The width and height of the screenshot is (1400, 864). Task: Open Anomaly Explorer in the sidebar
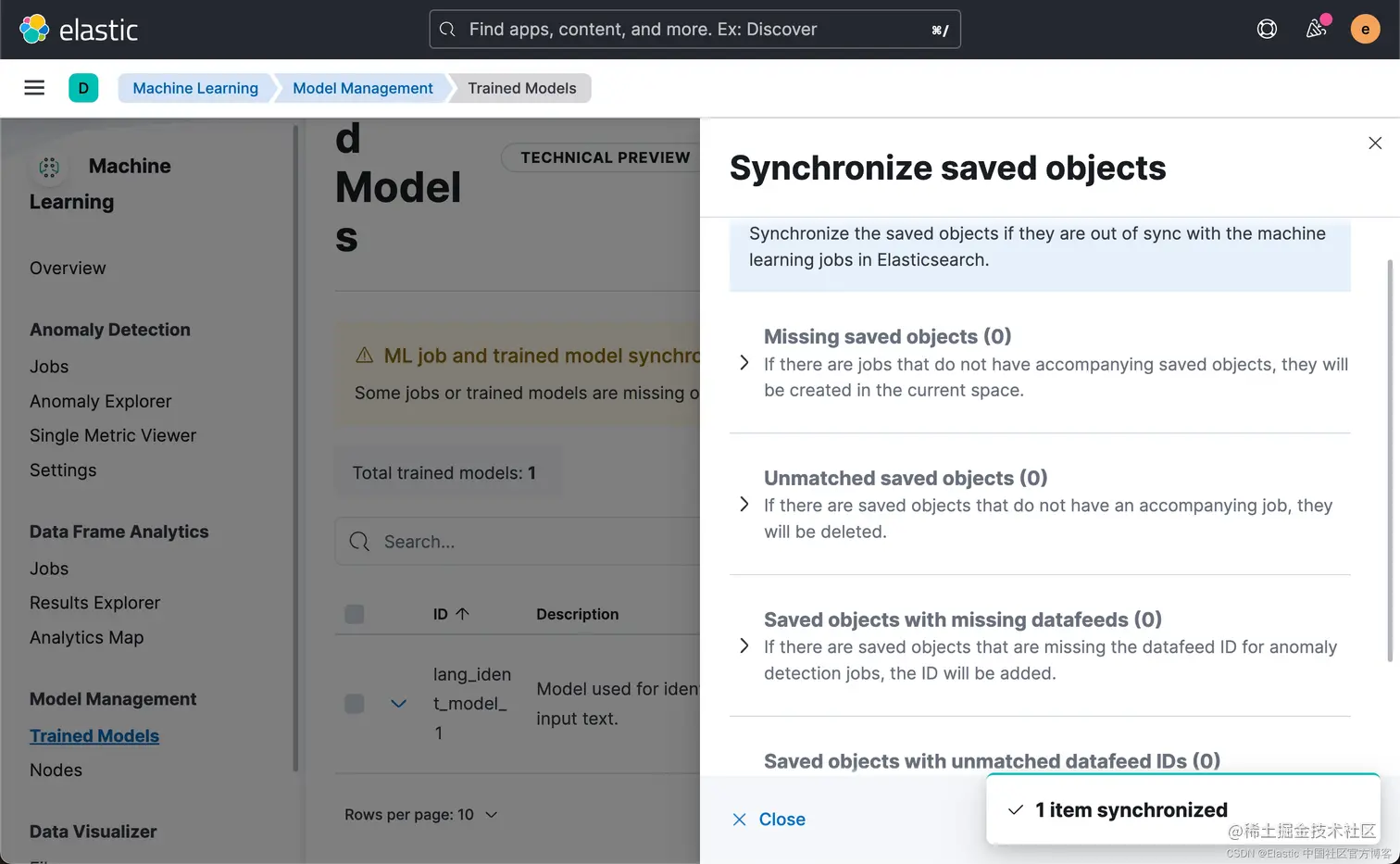tap(101, 401)
